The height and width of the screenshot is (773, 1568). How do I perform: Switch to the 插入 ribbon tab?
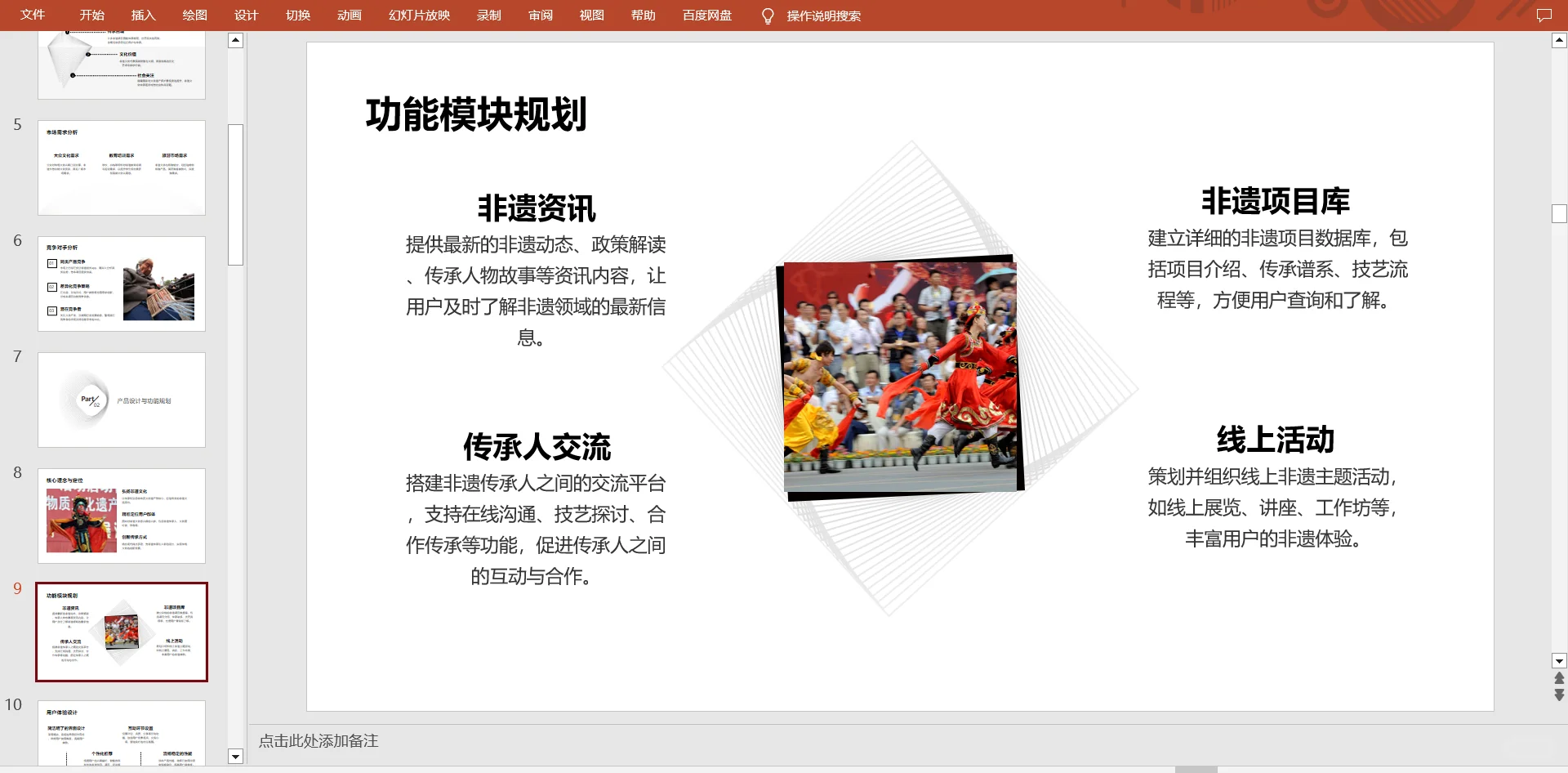pyautogui.click(x=143, y=16)
